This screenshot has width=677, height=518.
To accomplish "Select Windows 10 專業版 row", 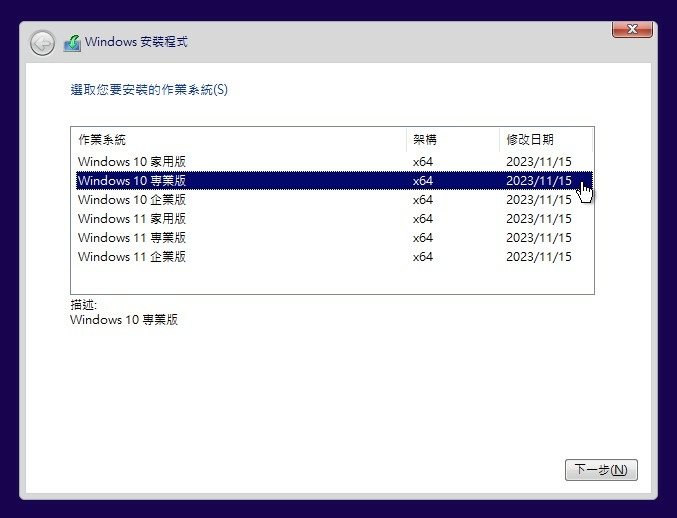I will click(334, 180).
